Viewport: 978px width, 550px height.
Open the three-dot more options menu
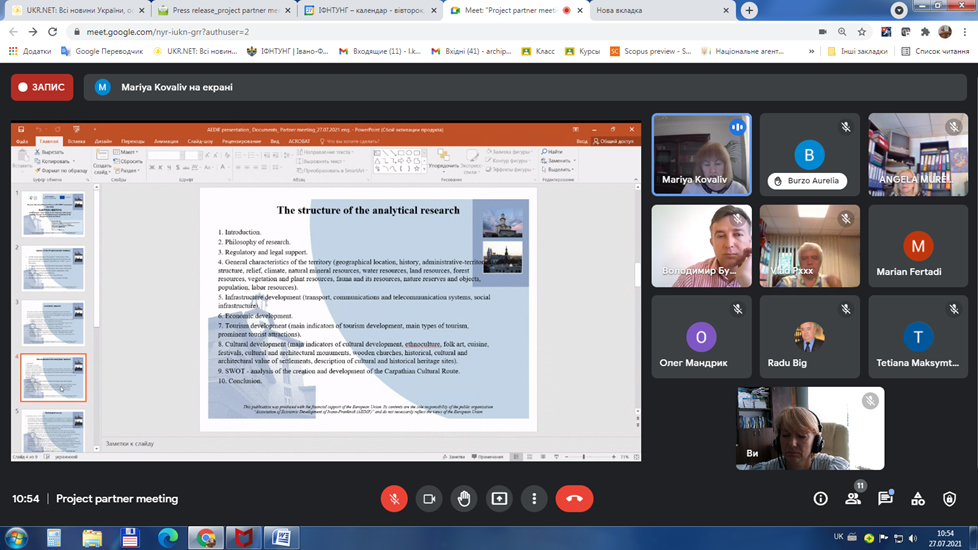click(534, 499)
